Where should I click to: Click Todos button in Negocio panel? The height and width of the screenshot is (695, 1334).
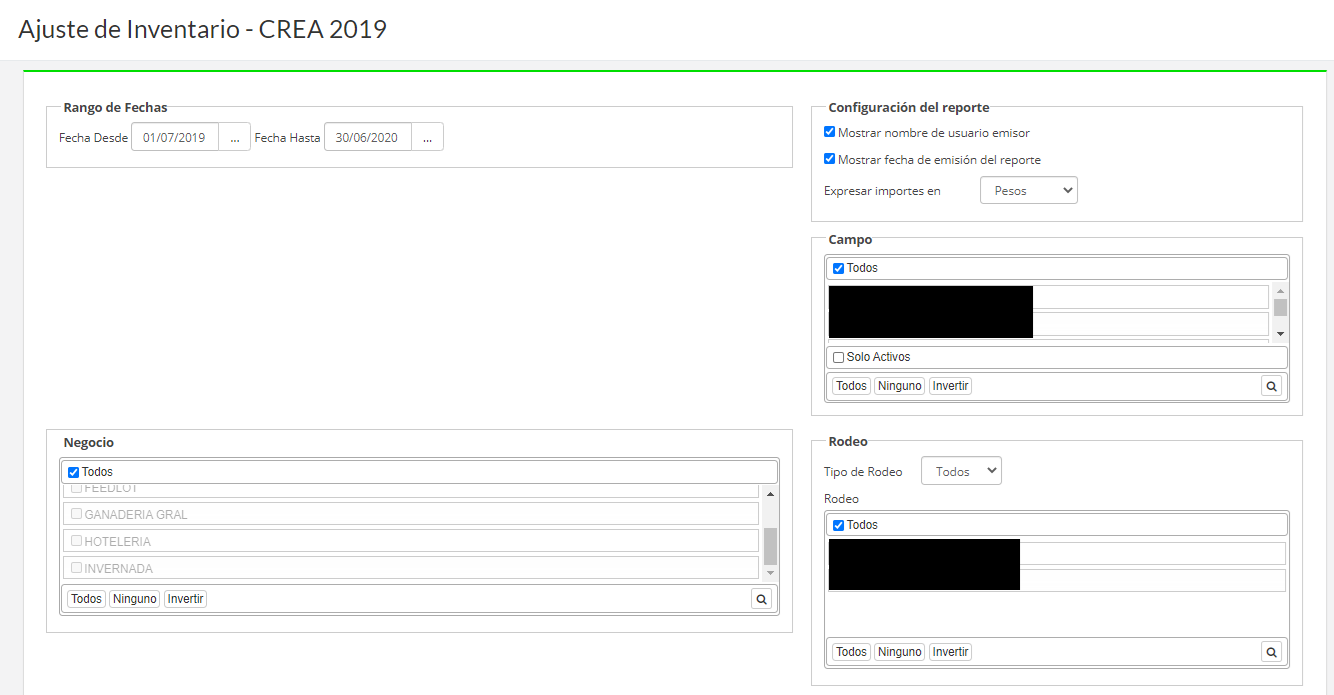click(86, 599)
